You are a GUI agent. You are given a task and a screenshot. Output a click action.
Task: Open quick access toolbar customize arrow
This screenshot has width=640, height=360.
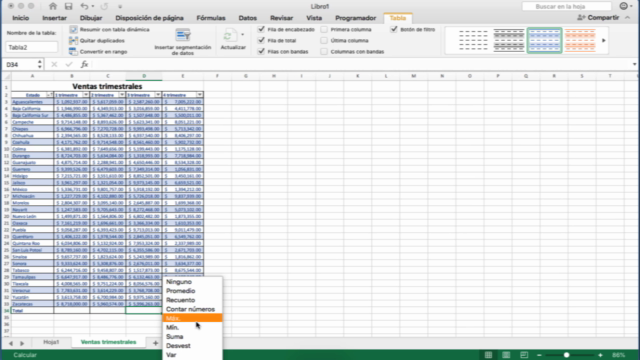[x=120, y=7]
